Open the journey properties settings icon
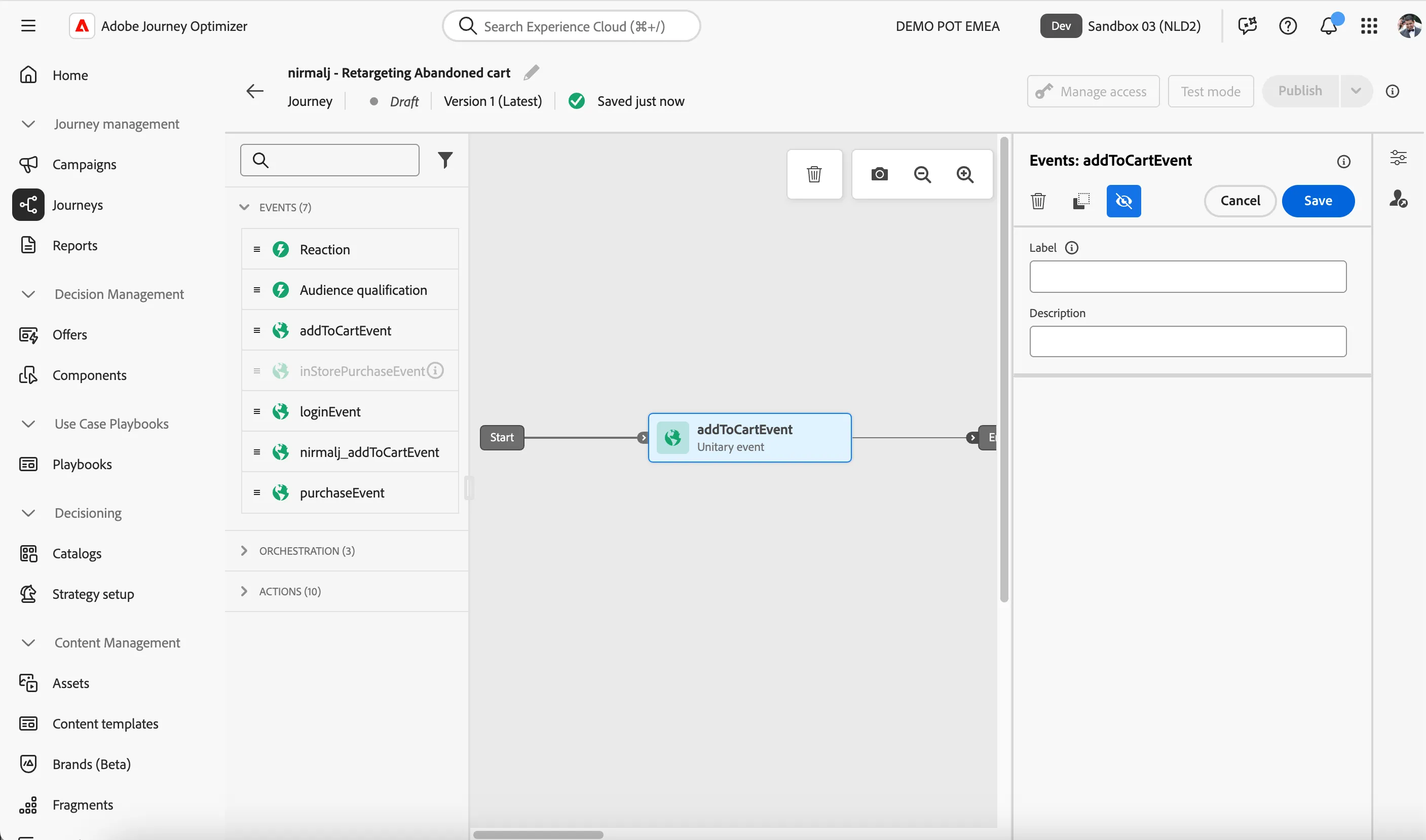Image resolution: width=1426 pixels, height=840 pixels. 1398,158
